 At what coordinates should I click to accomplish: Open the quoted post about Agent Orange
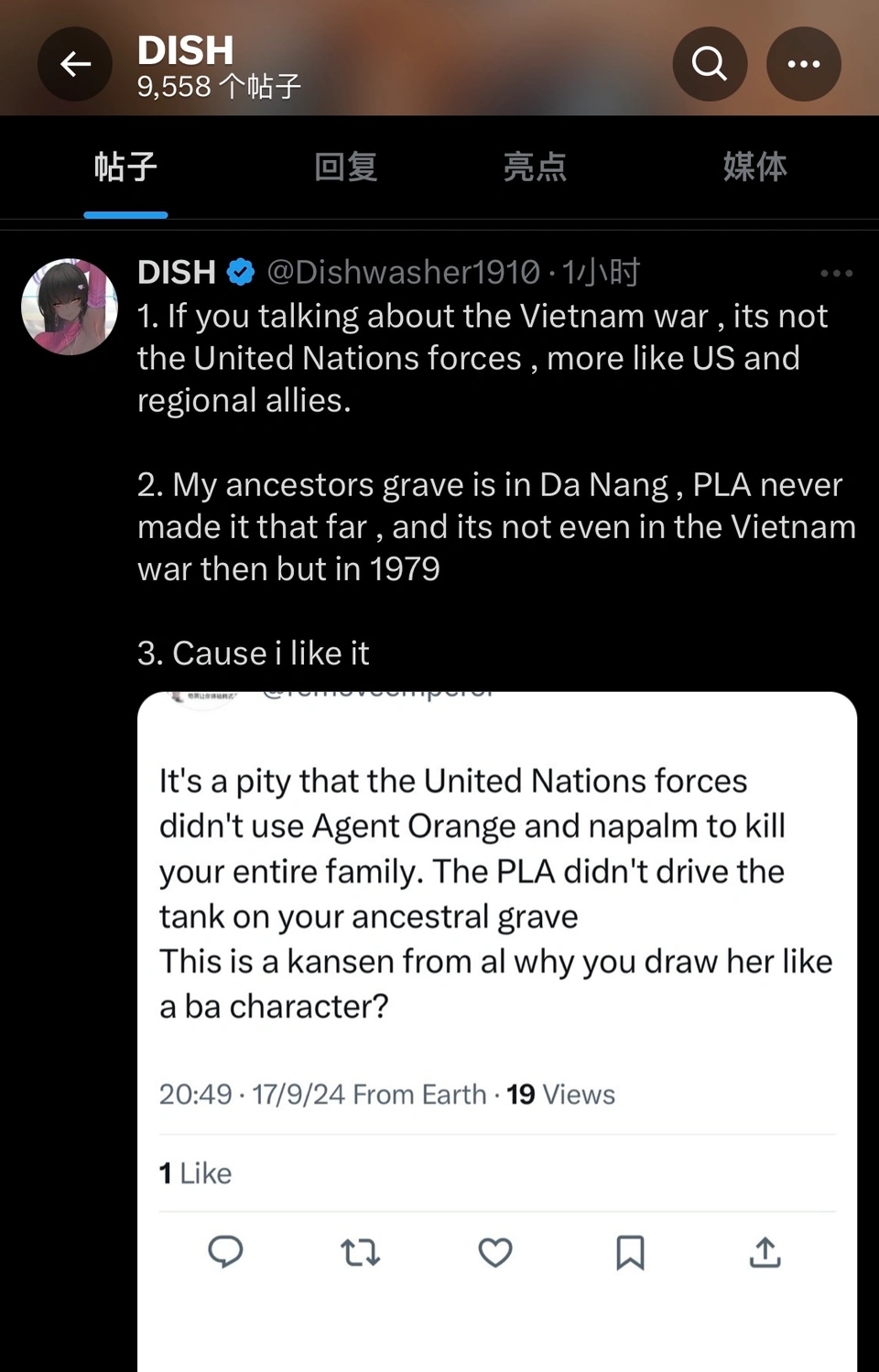(x=496, y=892)
